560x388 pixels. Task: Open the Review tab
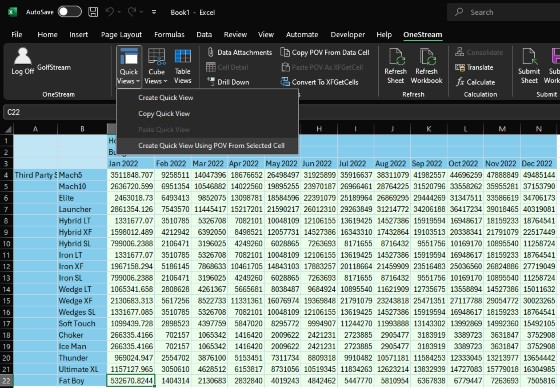pyautogui.click(x=235, y=34)
